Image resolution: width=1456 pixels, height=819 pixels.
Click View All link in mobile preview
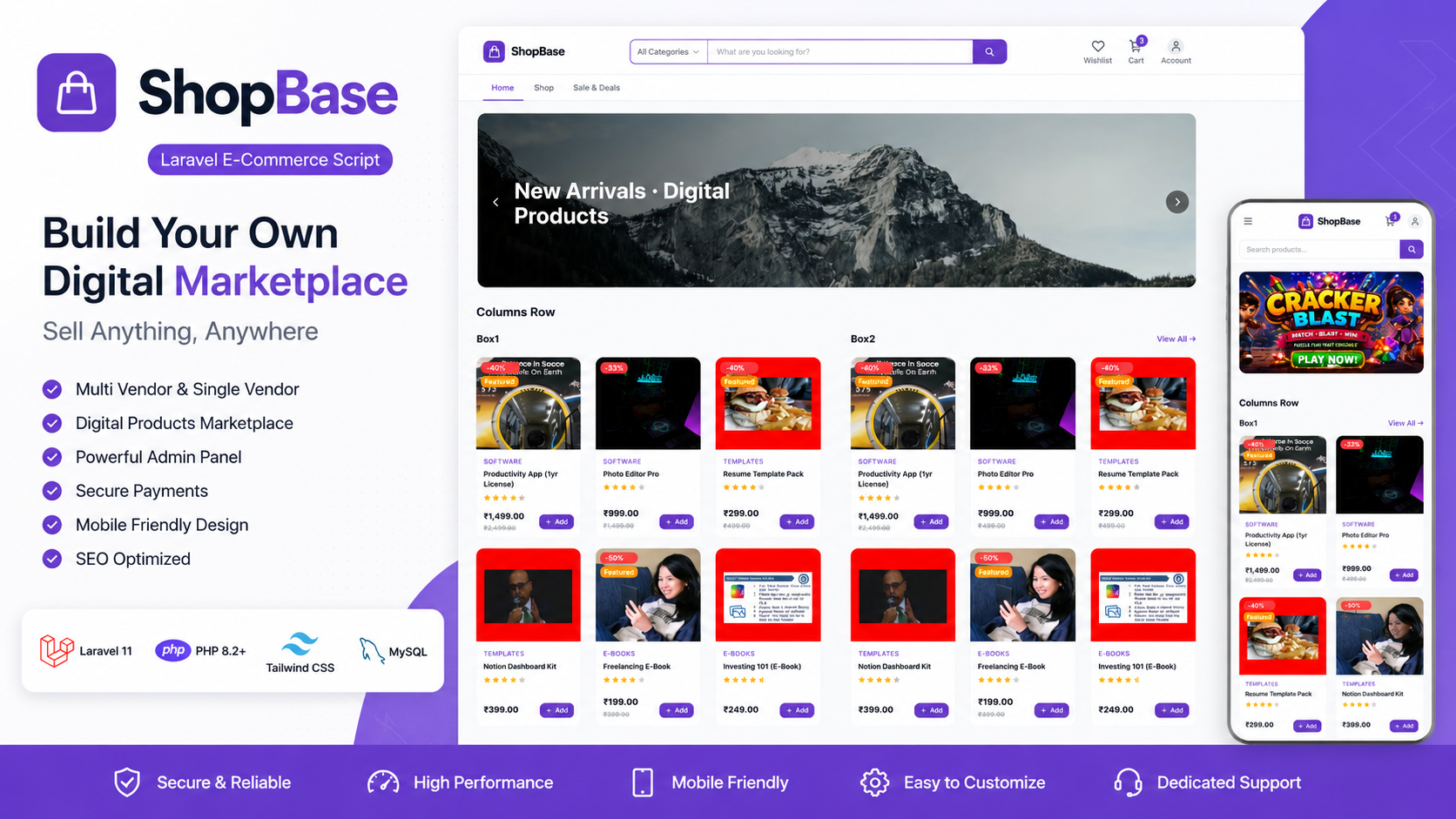[x=1405, y=423]
